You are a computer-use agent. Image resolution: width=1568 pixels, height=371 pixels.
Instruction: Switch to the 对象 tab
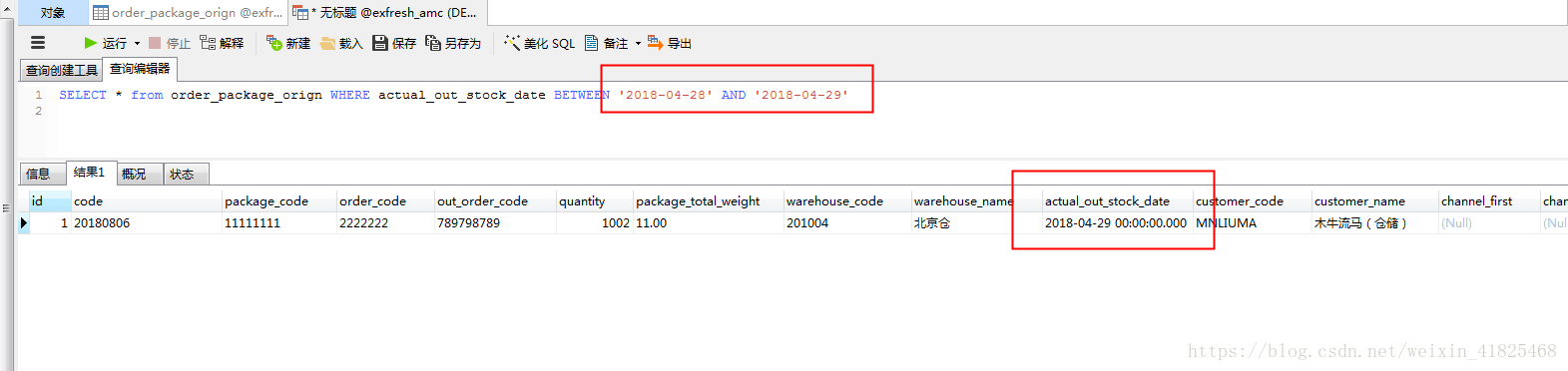click(52, 12)
